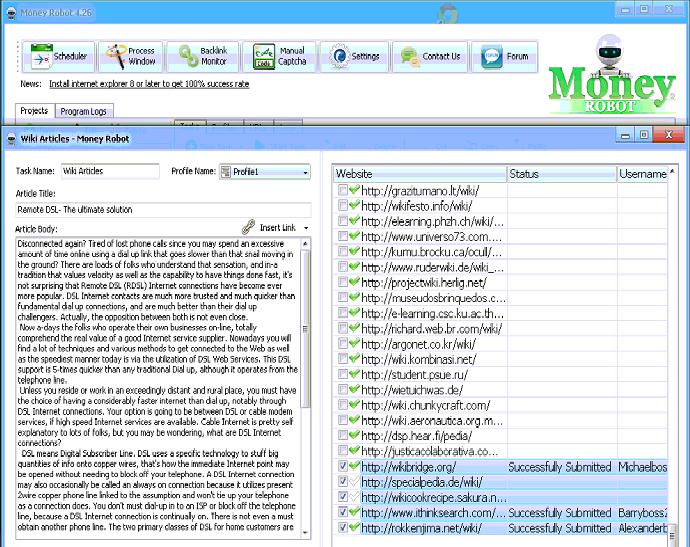Screen dimensions: 690x547
Task: Switch to the Program Logs tab
Action: (84, 111)
